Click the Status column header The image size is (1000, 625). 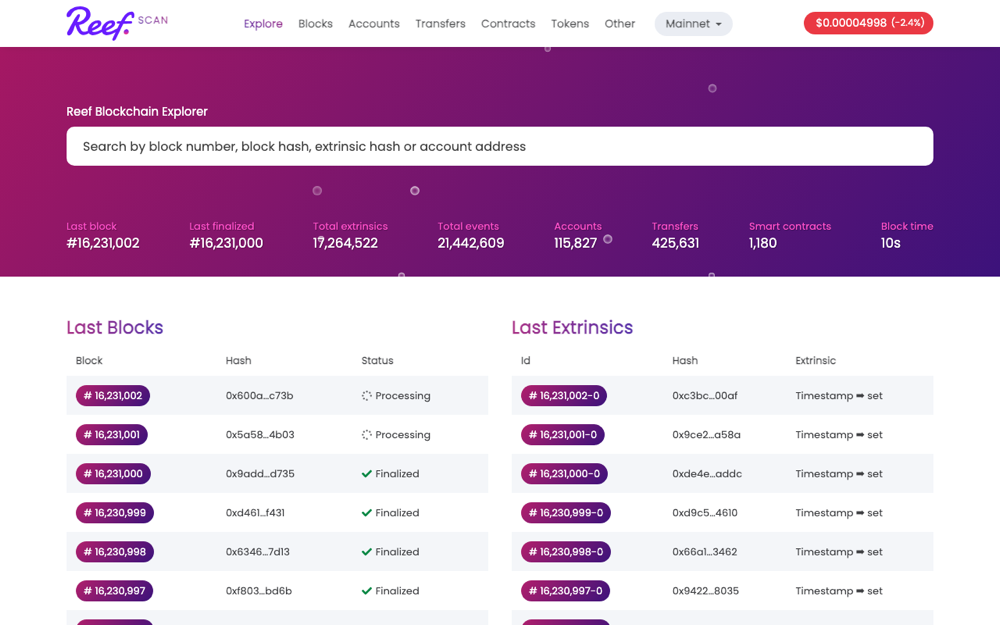tap(377, 360)
